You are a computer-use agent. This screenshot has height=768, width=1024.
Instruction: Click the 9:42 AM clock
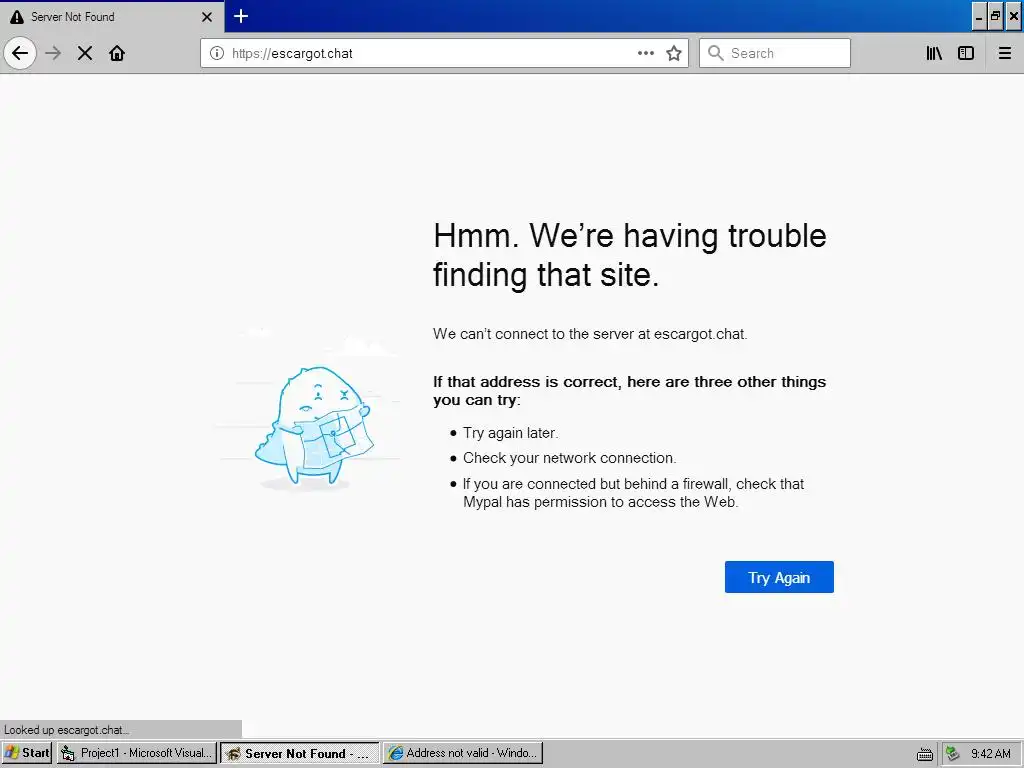pyautogui.click(x=991, y=754)
